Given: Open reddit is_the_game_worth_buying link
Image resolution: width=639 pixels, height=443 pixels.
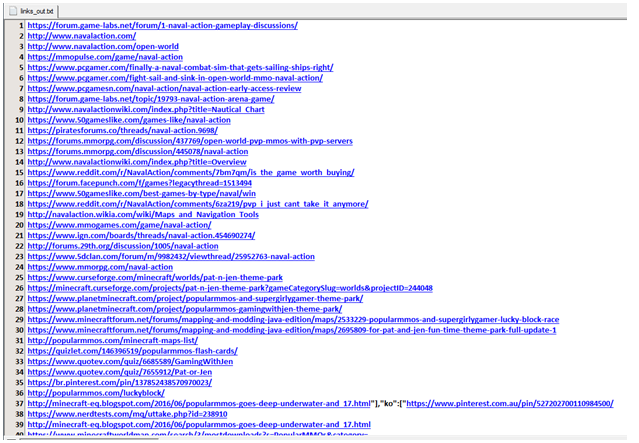Looking at the screenshot, I should 191,172.
